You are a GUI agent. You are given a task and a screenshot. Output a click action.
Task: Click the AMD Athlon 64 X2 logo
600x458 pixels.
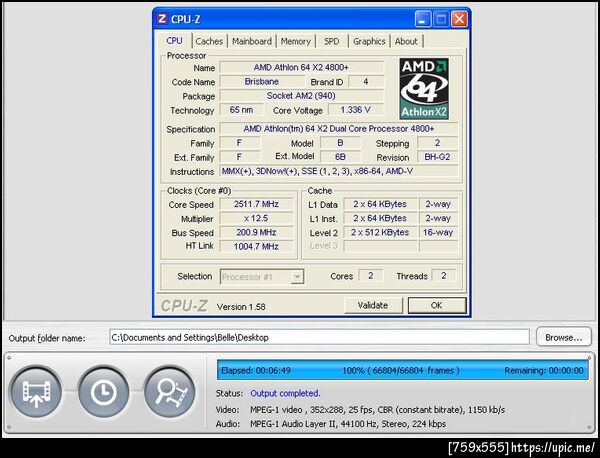tap(424, 88)
